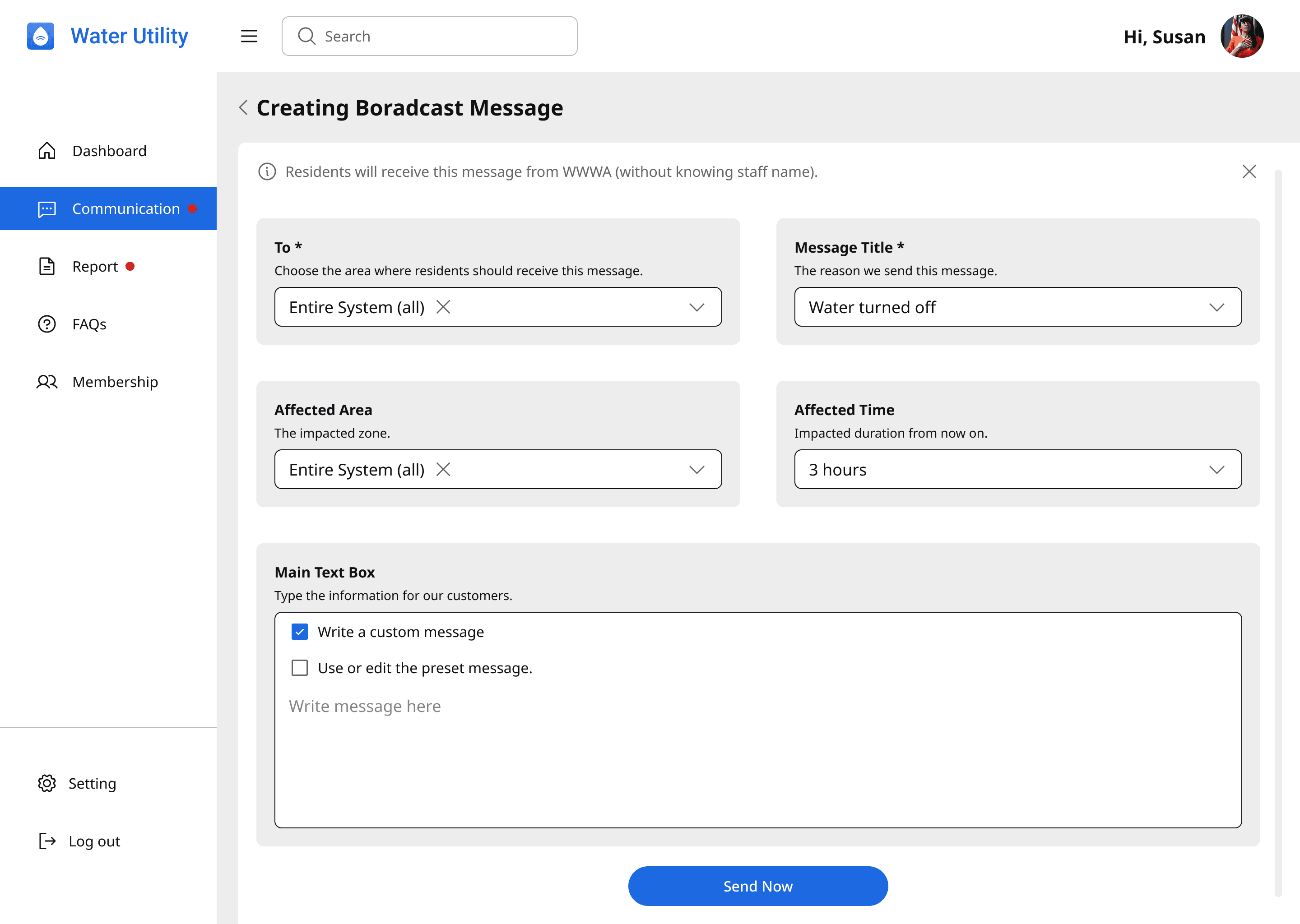Click the Write message here text area
Viewport: 1300px width, 924px height.
[757, 757]
